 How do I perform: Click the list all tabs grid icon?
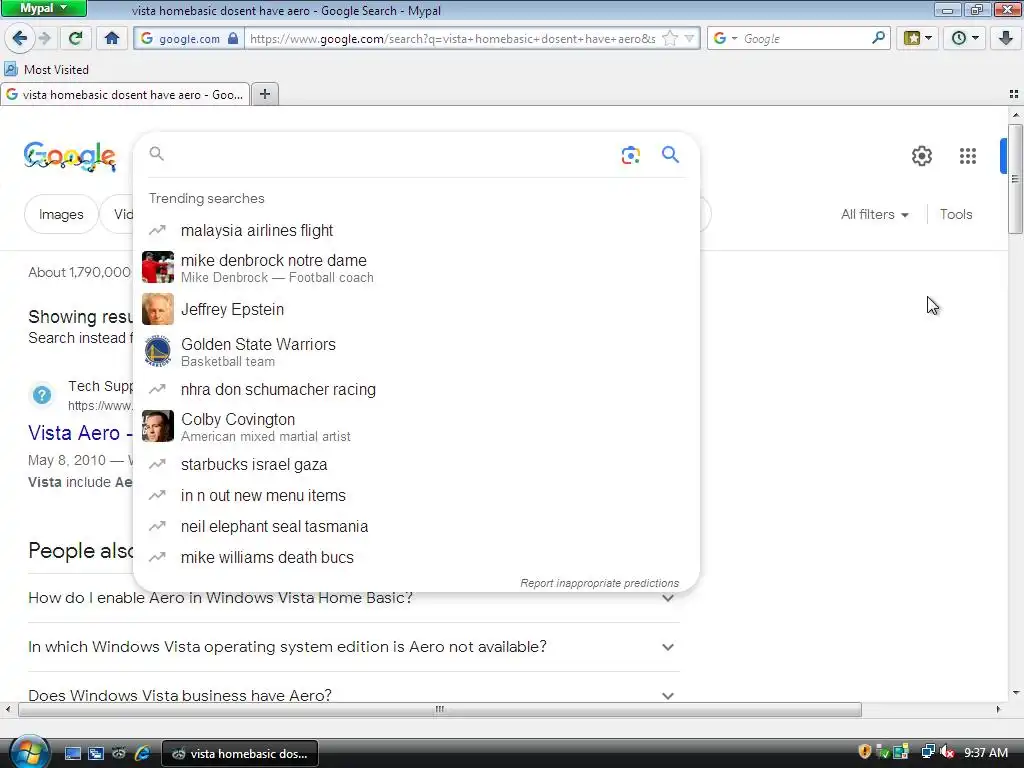[x=1014, y=94]
